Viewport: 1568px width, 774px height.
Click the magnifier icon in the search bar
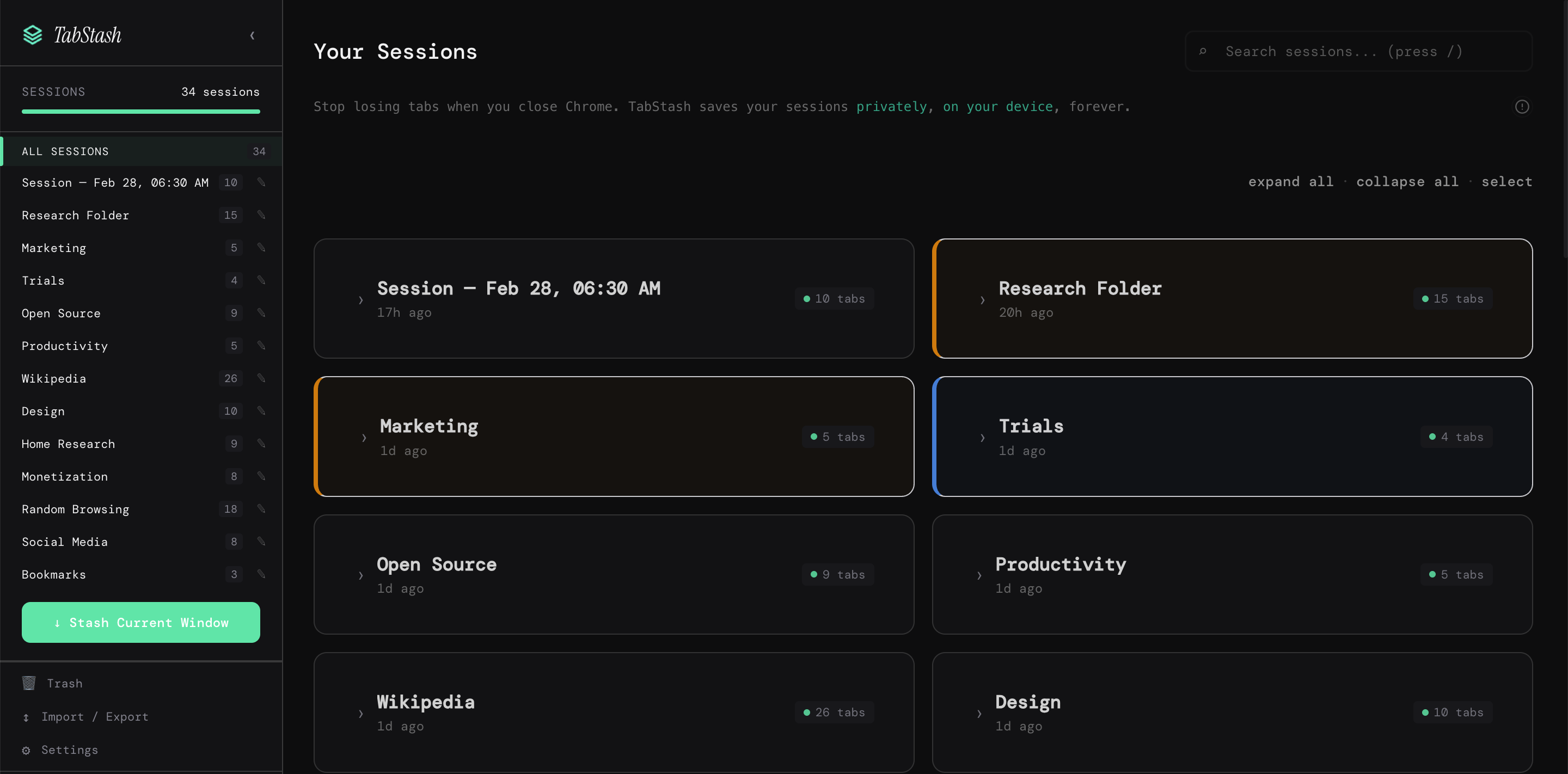click(x=1203, y=51)
